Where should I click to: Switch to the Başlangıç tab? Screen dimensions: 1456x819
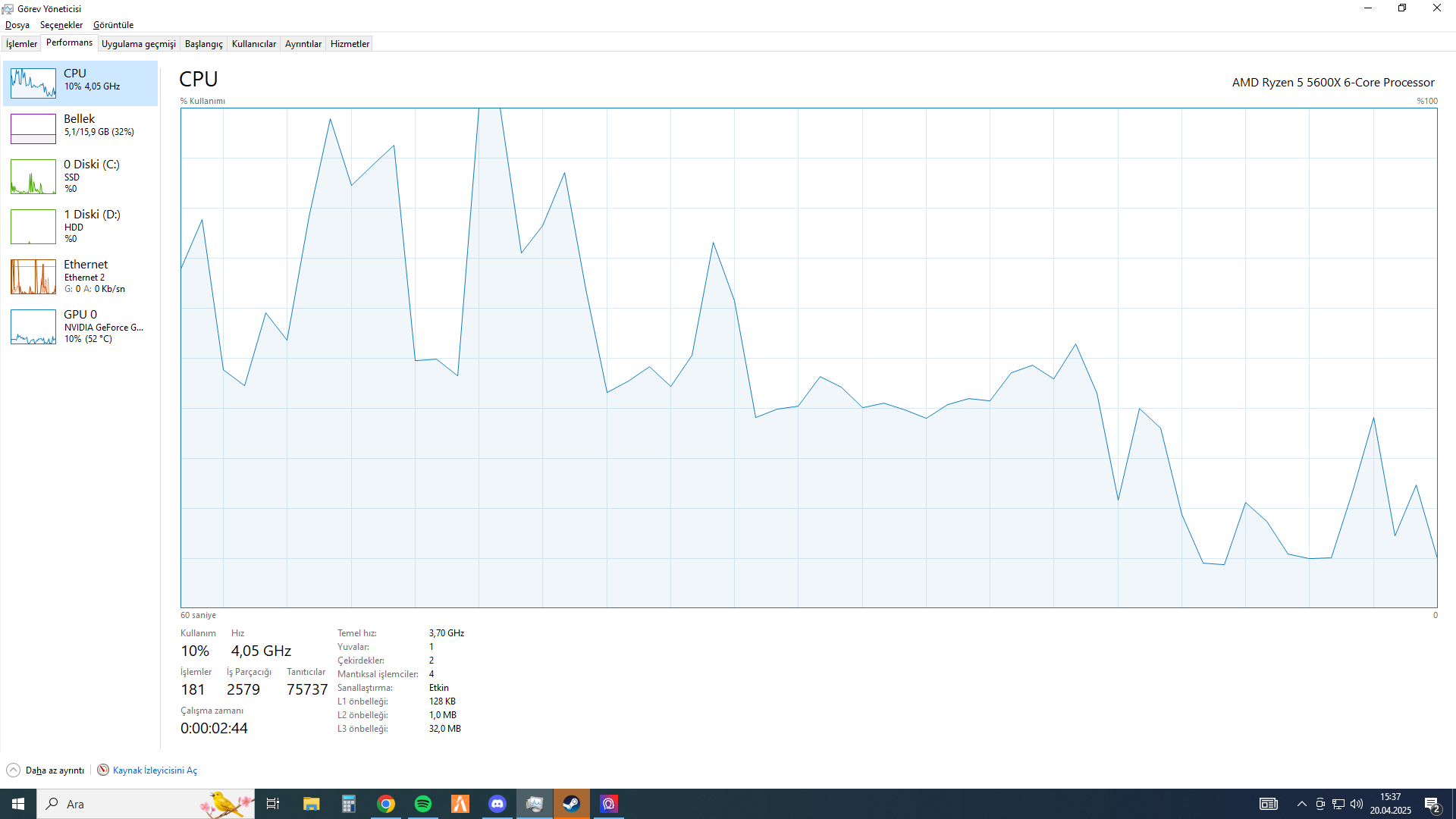(203, 44)
